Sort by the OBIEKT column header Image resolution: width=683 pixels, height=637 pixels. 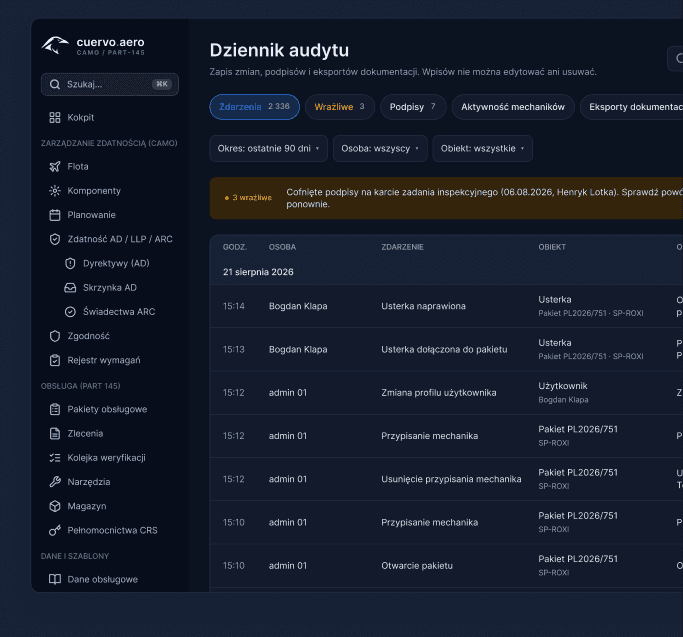tap(552, 247)
